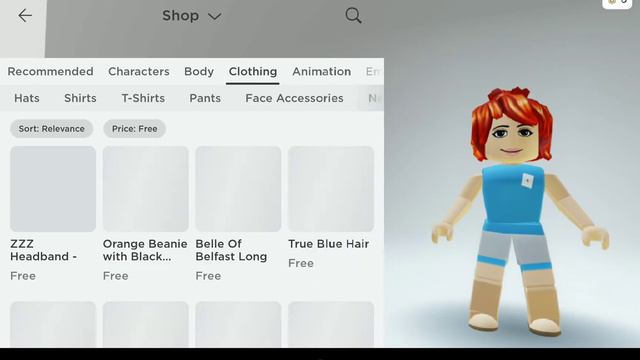This screenshot has width=640, height=360.
Task: Open ZZZ Headband item thumbnail
Action: [53, 189]
